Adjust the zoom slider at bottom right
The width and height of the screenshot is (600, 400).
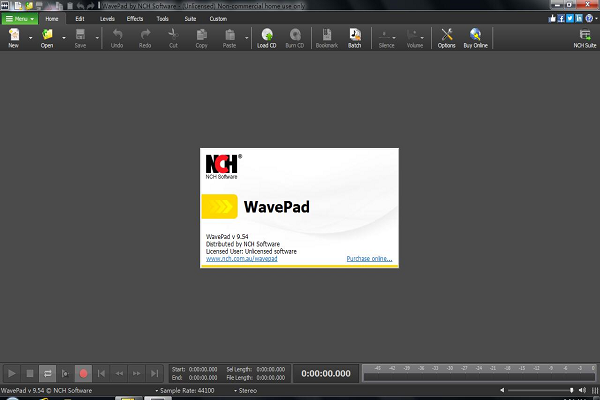coord(571,390)
